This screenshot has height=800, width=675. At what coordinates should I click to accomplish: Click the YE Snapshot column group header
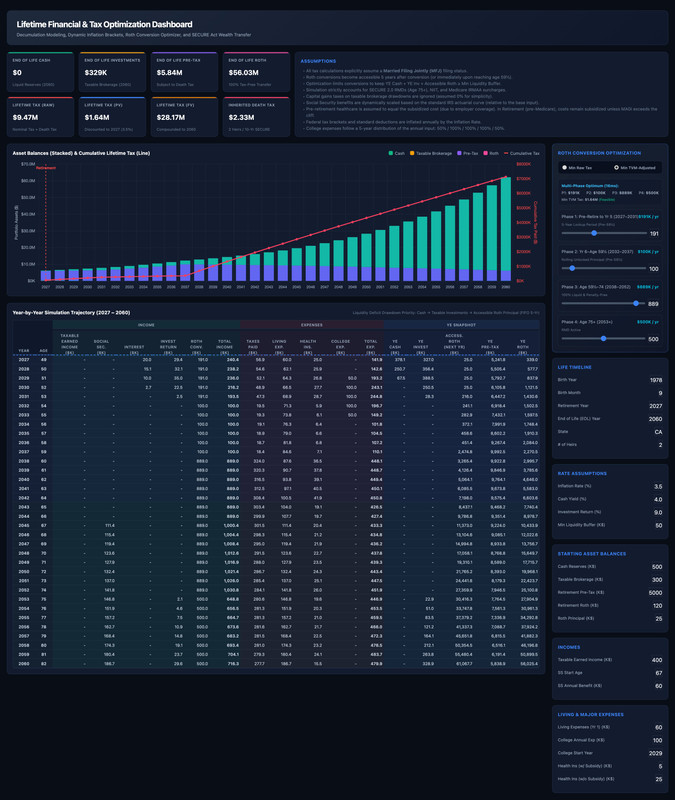461,325
